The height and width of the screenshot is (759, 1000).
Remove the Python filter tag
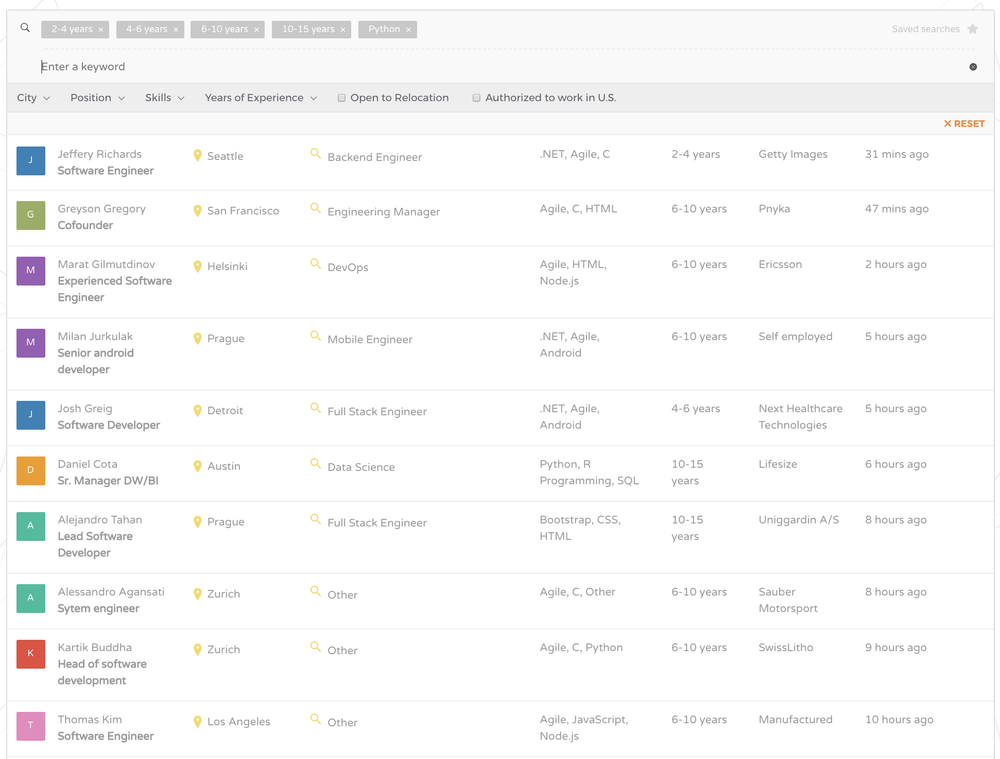pos(408,29)
